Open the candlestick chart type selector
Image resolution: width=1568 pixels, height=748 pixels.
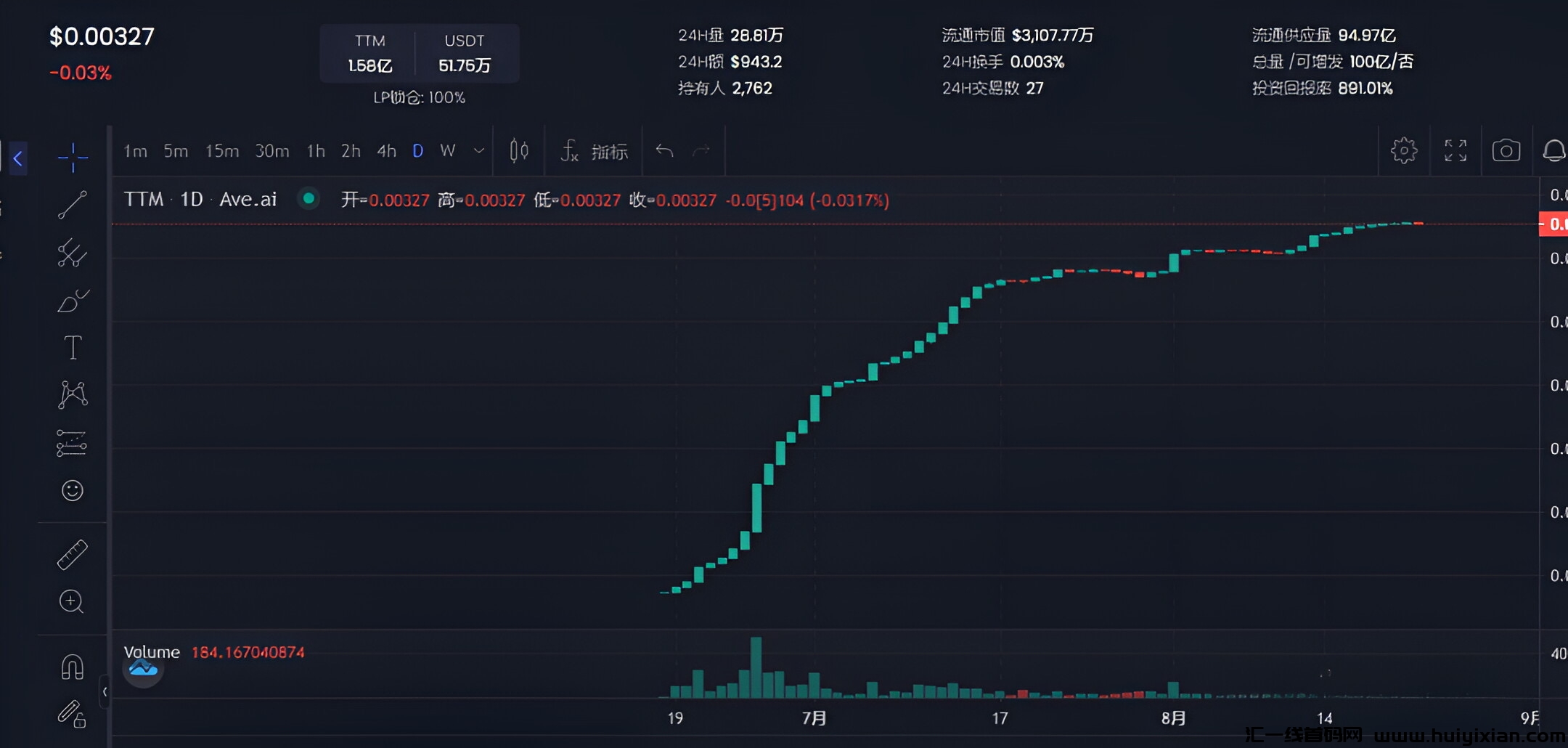pos(518,151)
